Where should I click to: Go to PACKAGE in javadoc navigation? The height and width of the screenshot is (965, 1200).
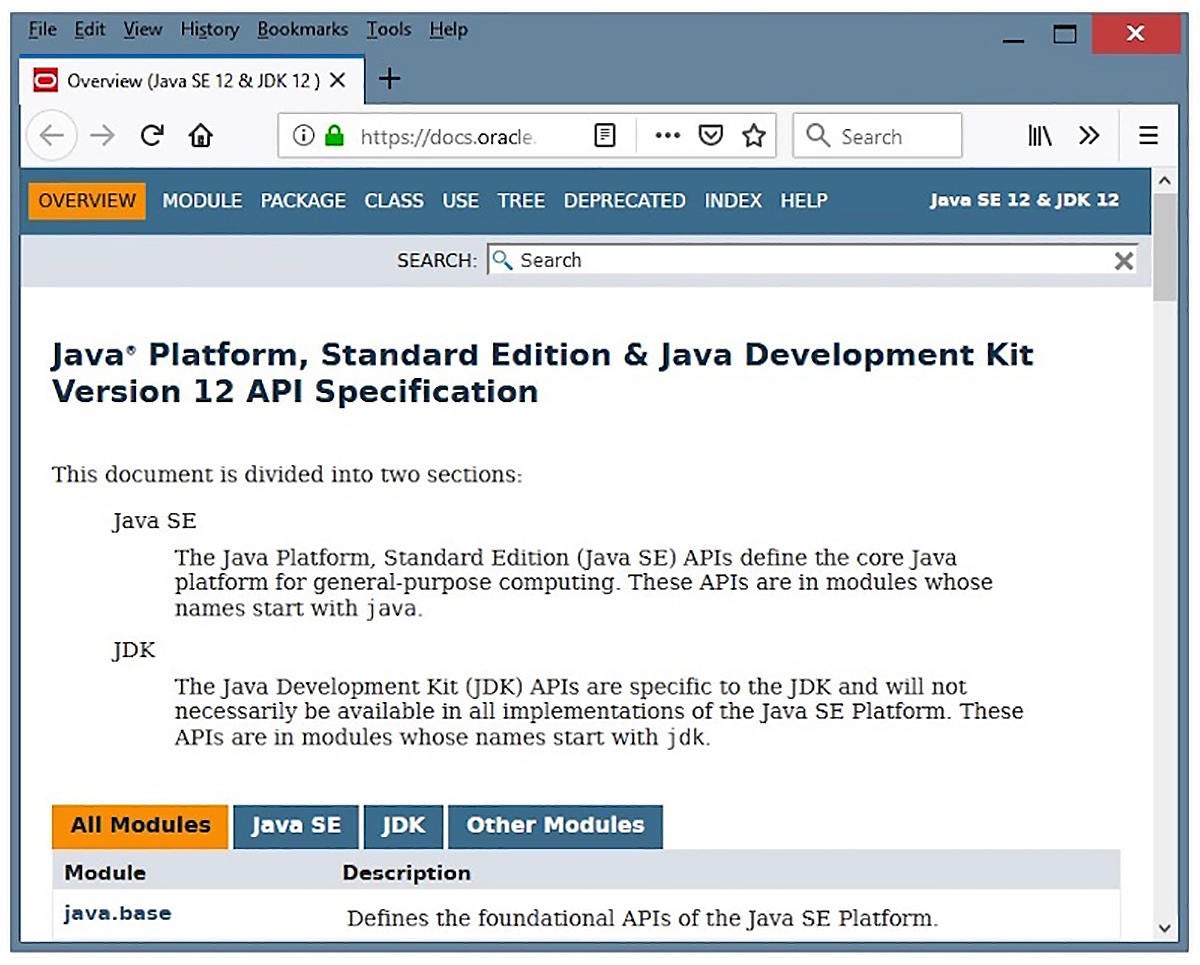(303, 201)
